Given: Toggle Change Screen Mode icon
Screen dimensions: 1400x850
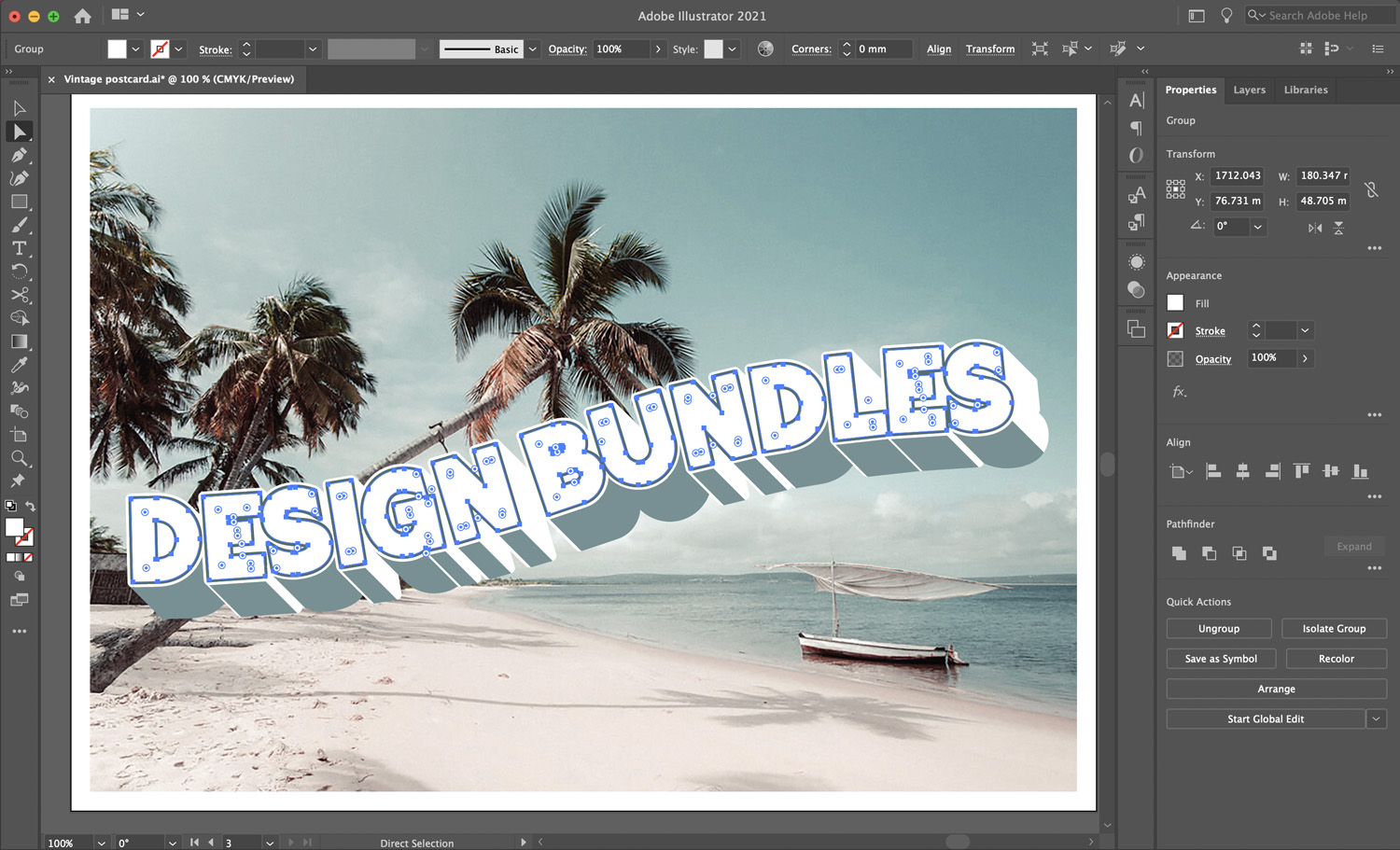Looking at the screenshot, I should click(19, 600).
